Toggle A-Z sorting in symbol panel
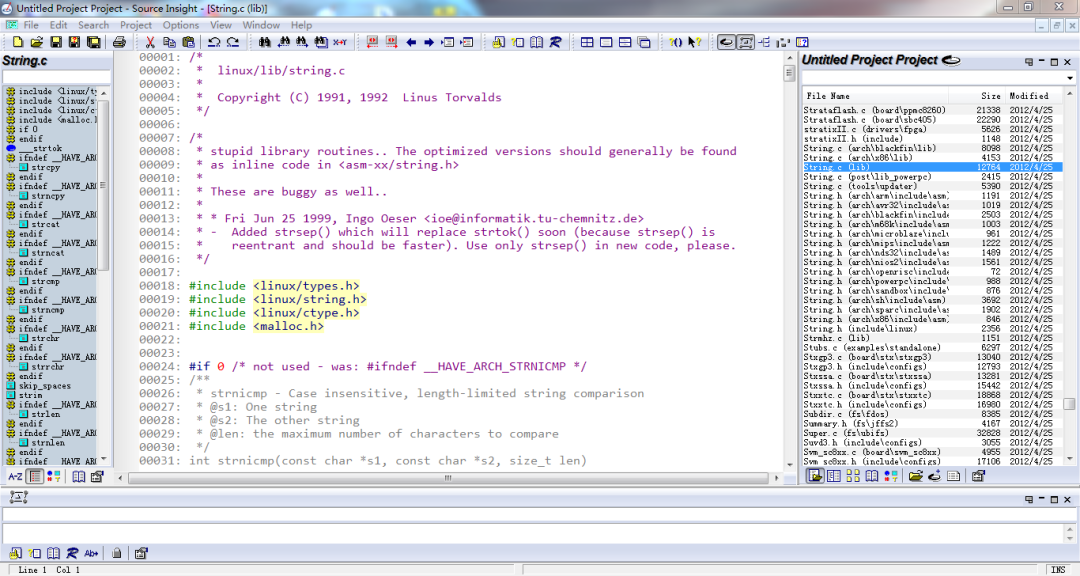1080x576 pixels. (15, 477)
